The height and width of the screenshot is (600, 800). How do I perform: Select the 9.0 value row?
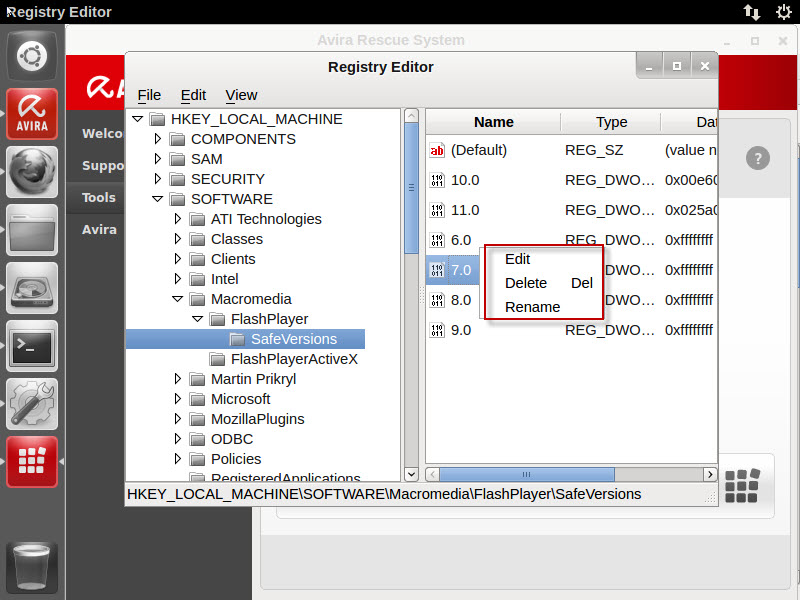pyautogui.click(x=571, y=330)
